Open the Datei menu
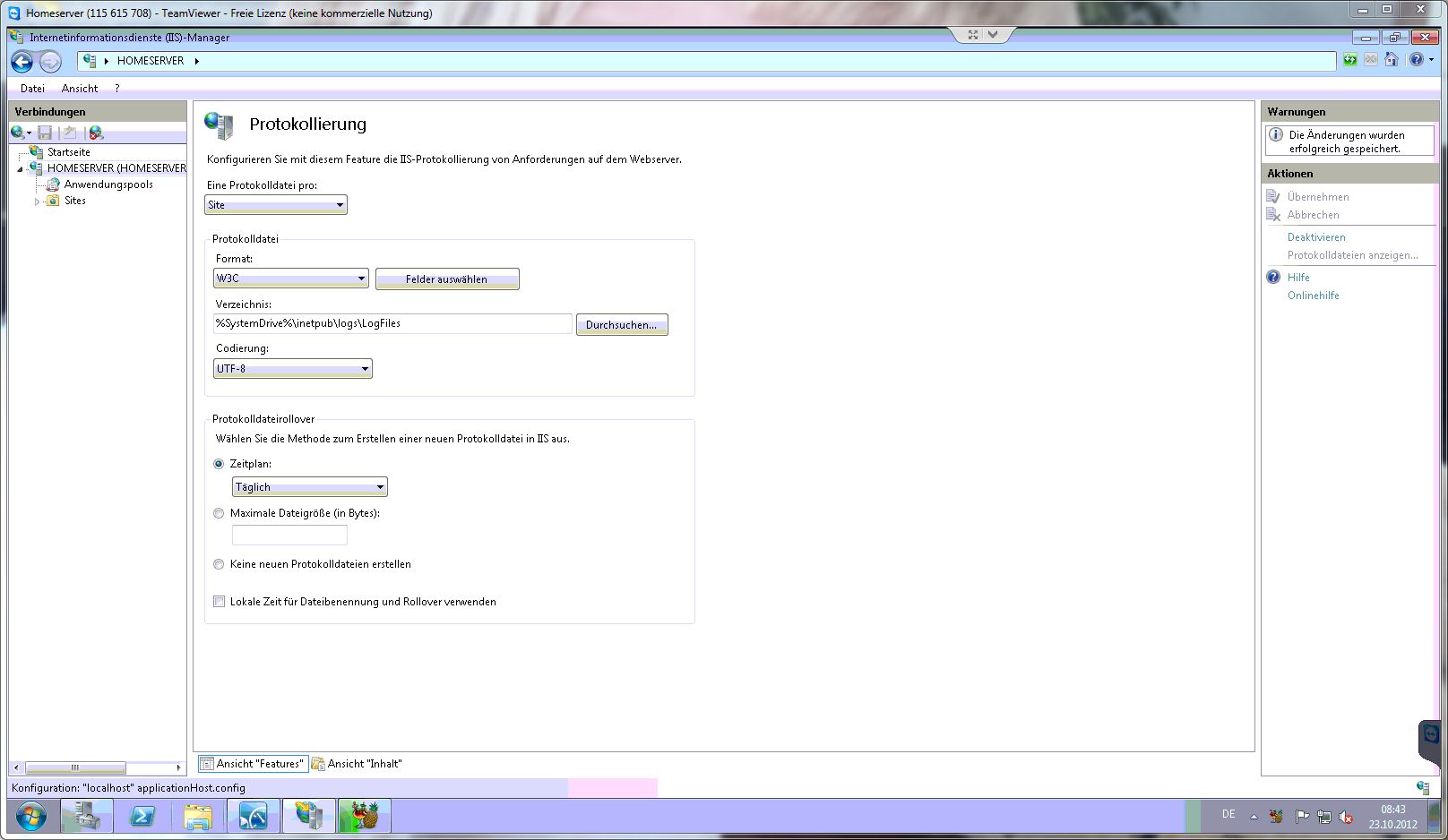This screenshot has width=1448, height=840. pos(32,89)
